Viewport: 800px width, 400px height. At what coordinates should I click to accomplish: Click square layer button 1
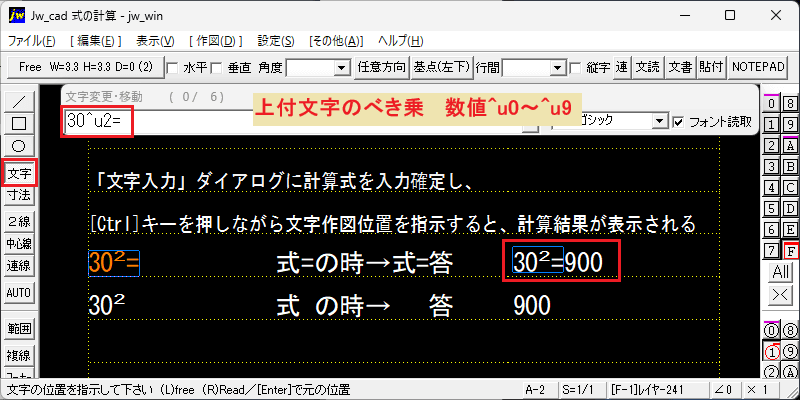tap(771, 124)
